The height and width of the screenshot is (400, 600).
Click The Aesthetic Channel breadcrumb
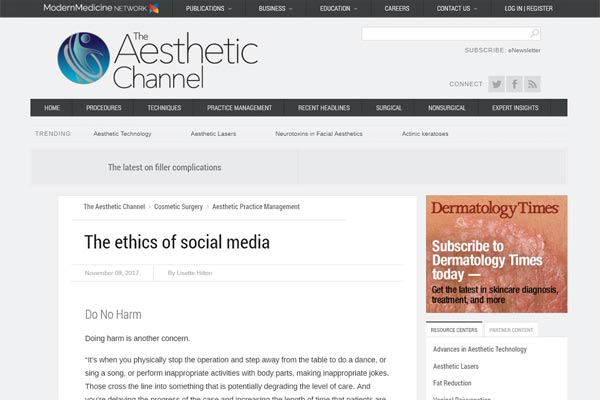[x=114, y=207]
